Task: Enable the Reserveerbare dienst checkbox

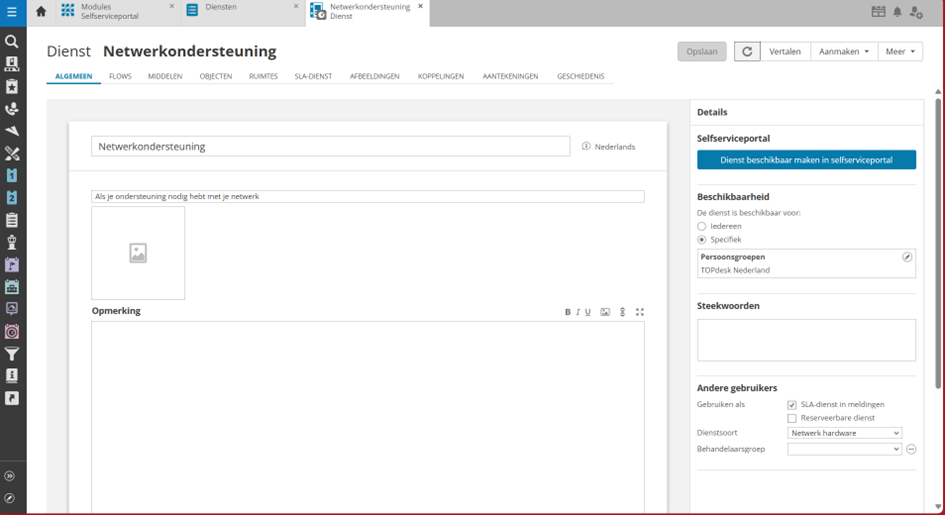Action: [x=792, y=418]
